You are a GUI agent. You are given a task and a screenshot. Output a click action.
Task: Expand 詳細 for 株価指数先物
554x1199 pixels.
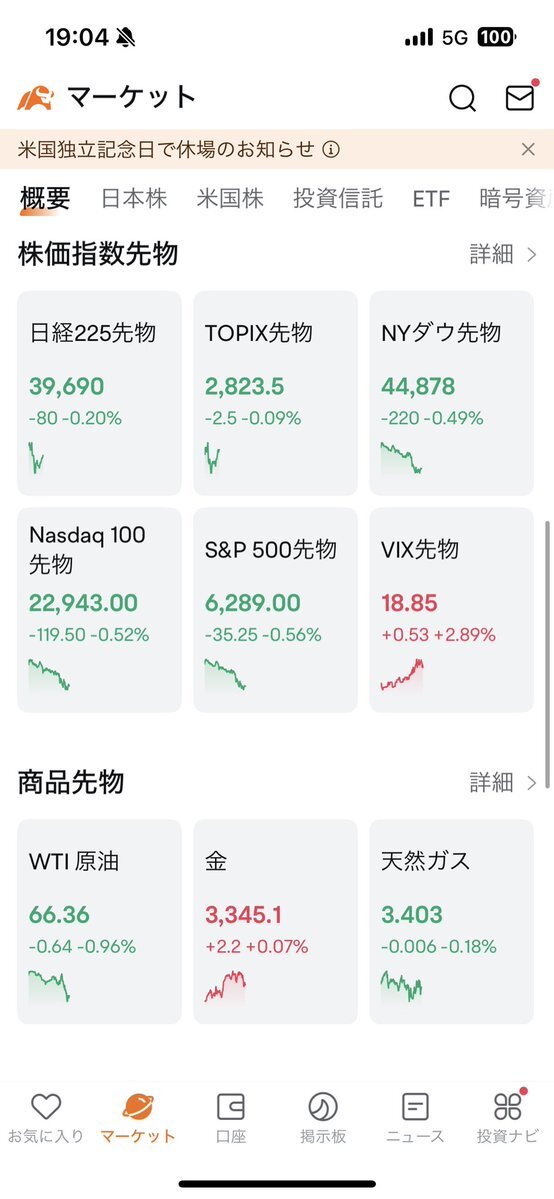click(503, 255)
